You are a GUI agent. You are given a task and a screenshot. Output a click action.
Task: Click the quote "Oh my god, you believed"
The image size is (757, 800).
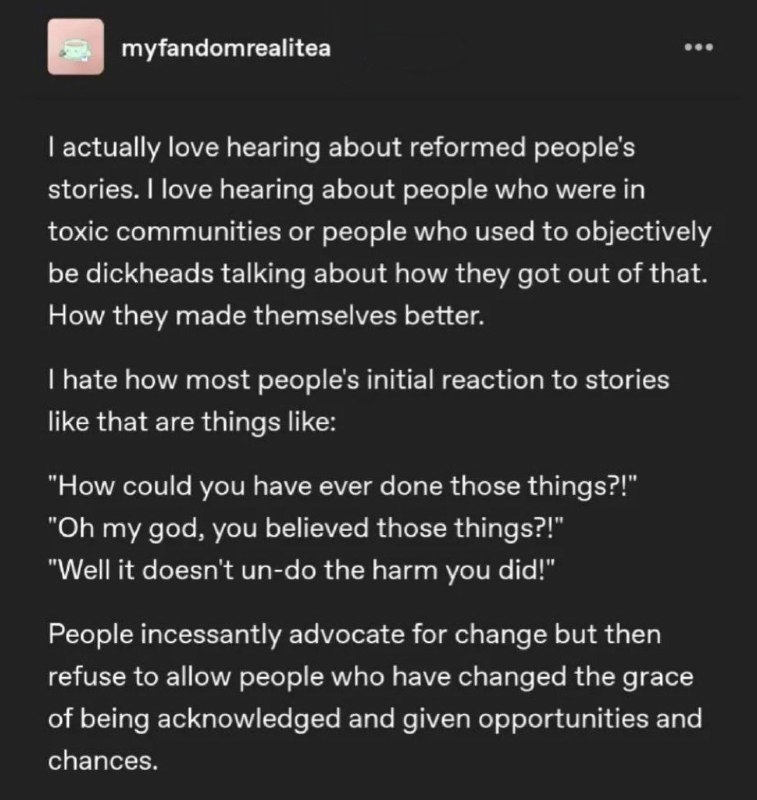[x=307, y=528]
